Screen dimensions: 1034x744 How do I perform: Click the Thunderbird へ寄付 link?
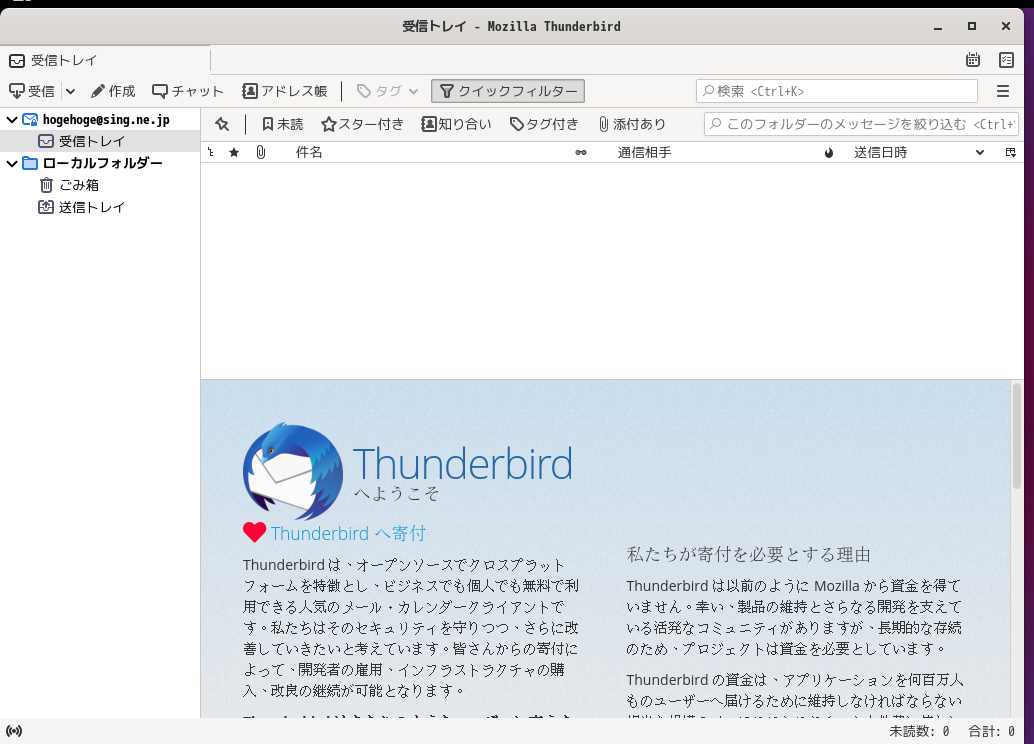(348, 533)
